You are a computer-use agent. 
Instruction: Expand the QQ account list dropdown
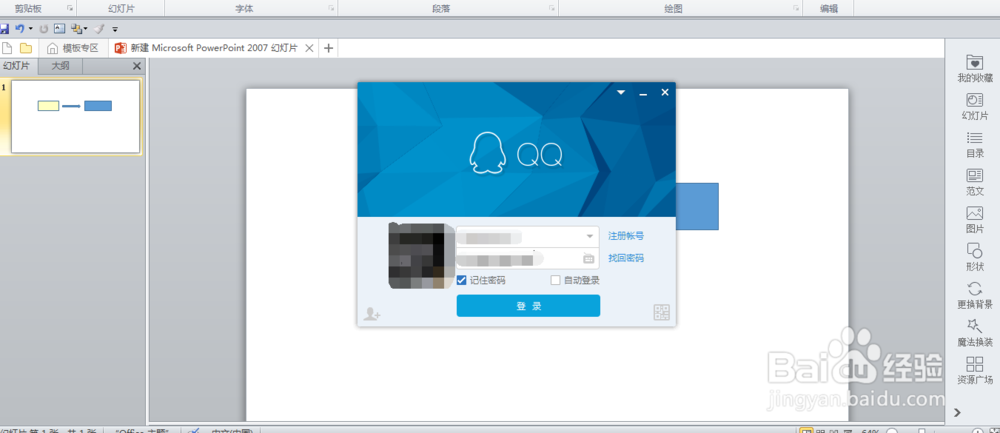click(x=589, y=237)
